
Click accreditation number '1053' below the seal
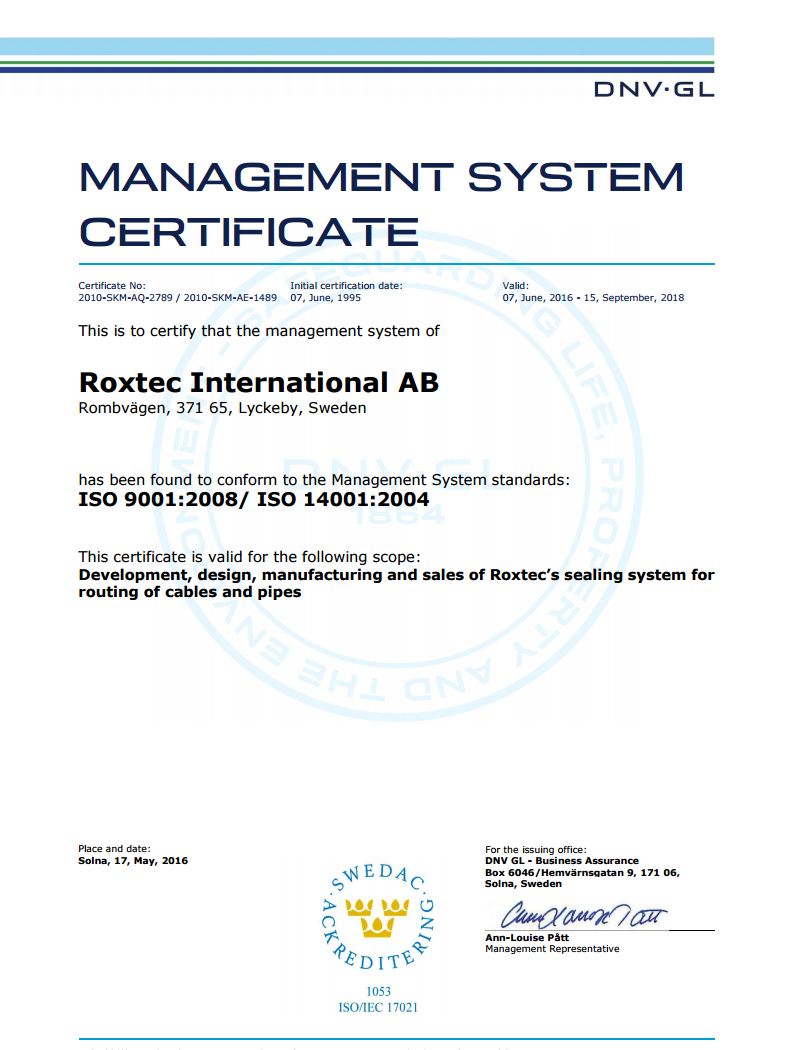tap(378, 992)
